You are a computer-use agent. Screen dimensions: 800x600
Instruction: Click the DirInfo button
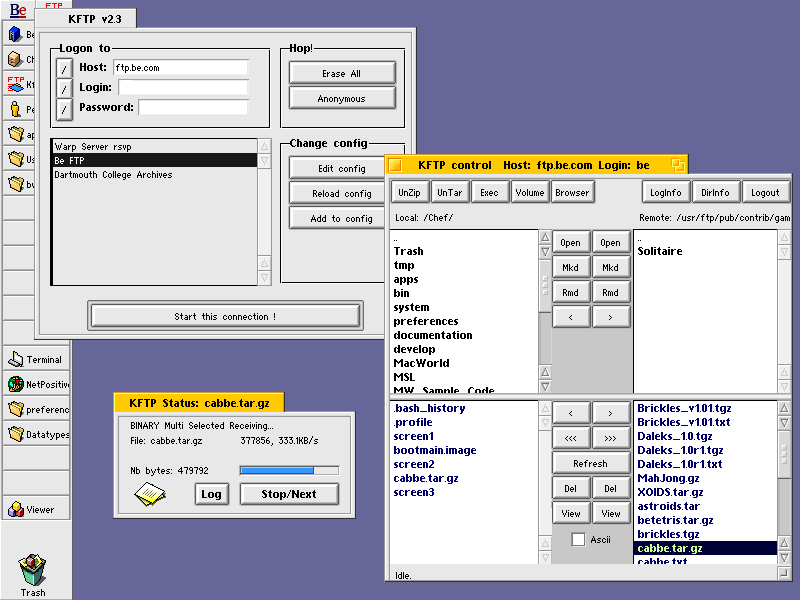(715, 192)
